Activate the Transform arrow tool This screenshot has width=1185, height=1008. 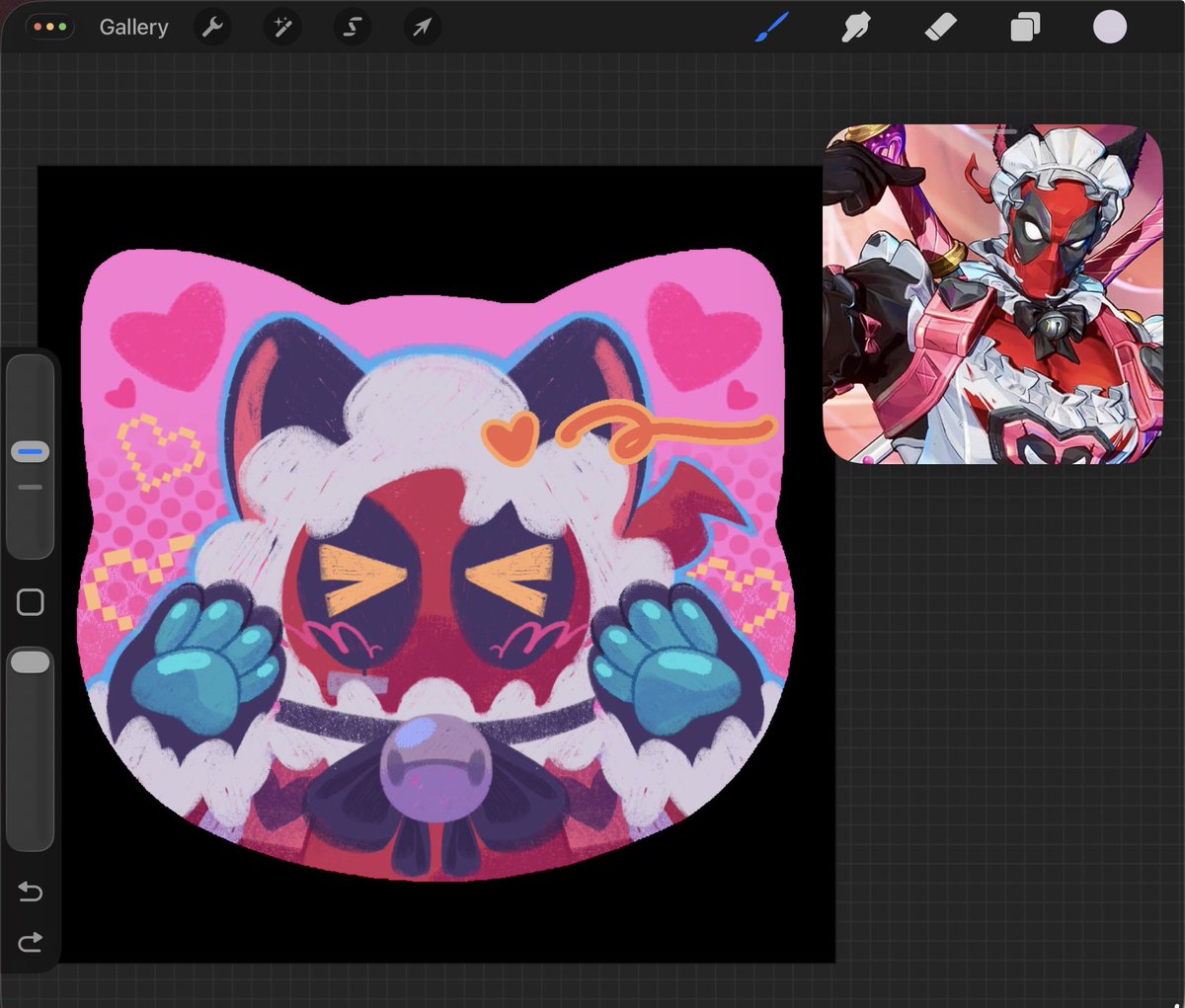(422, 28)
